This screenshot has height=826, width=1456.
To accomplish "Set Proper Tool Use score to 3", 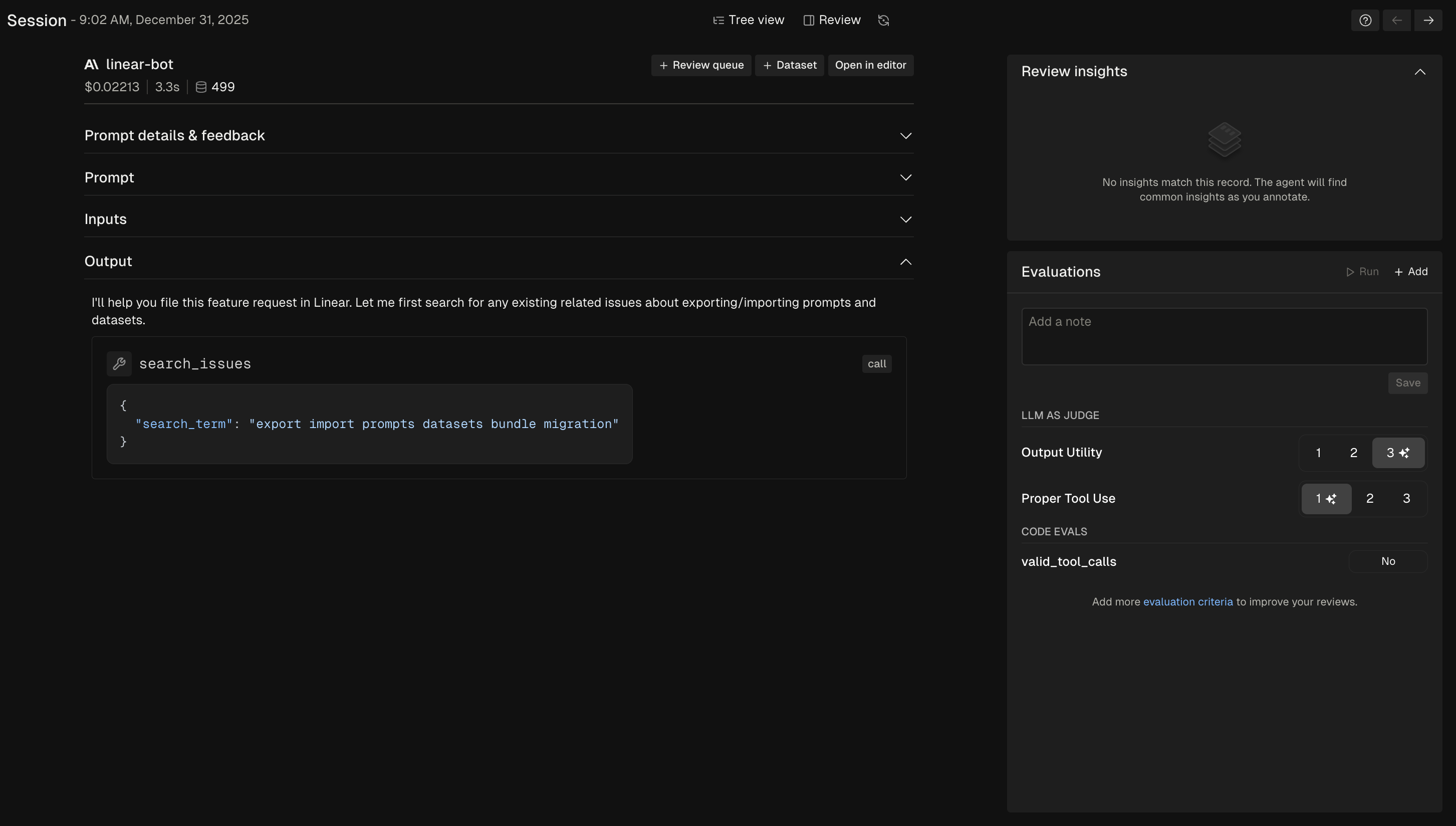I will [x=1406, y=499].
